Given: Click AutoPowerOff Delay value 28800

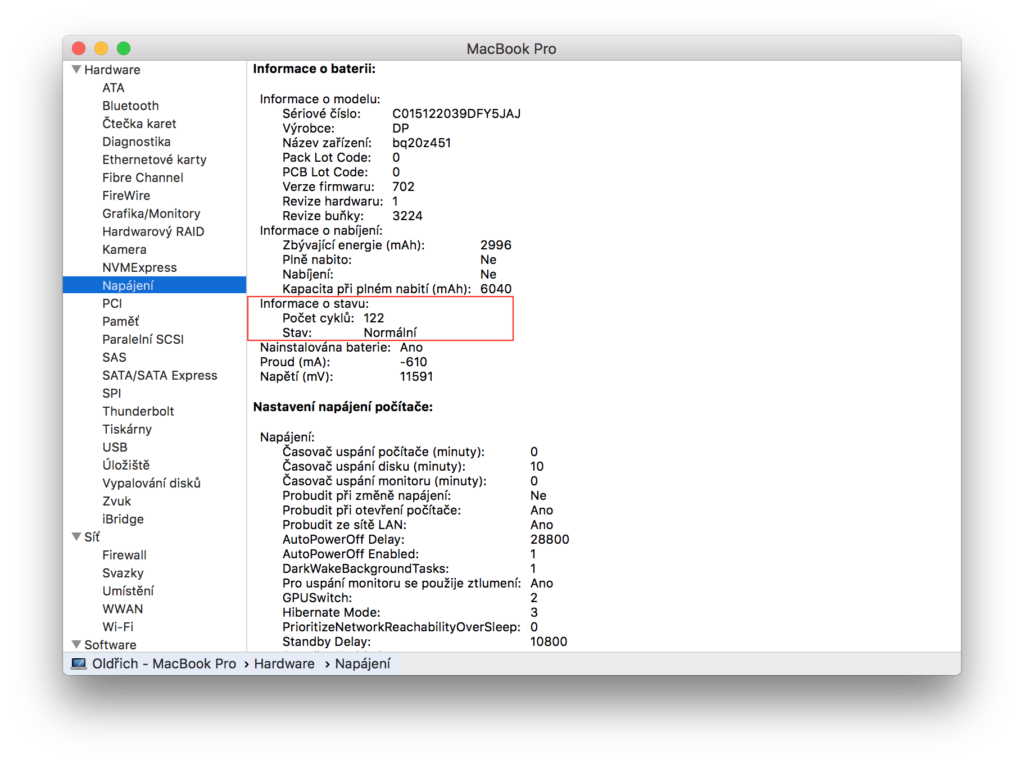Looking at the screenshot, I should [x=550, y=540].
